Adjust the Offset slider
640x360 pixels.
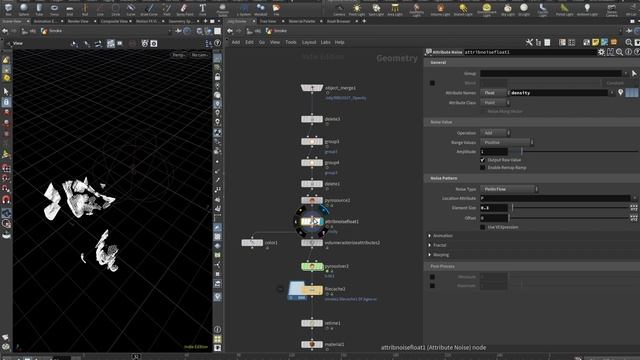tap(570, 218)
